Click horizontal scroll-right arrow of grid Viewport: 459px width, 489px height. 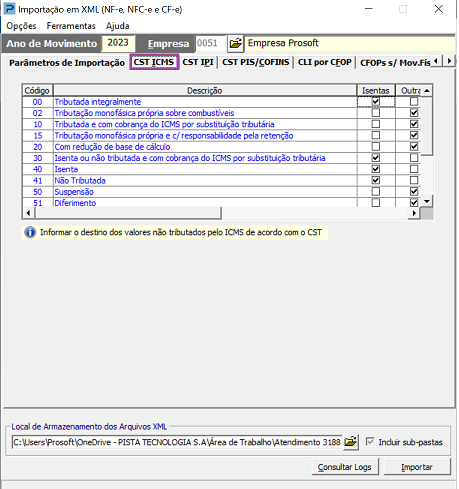pos(414,213)
